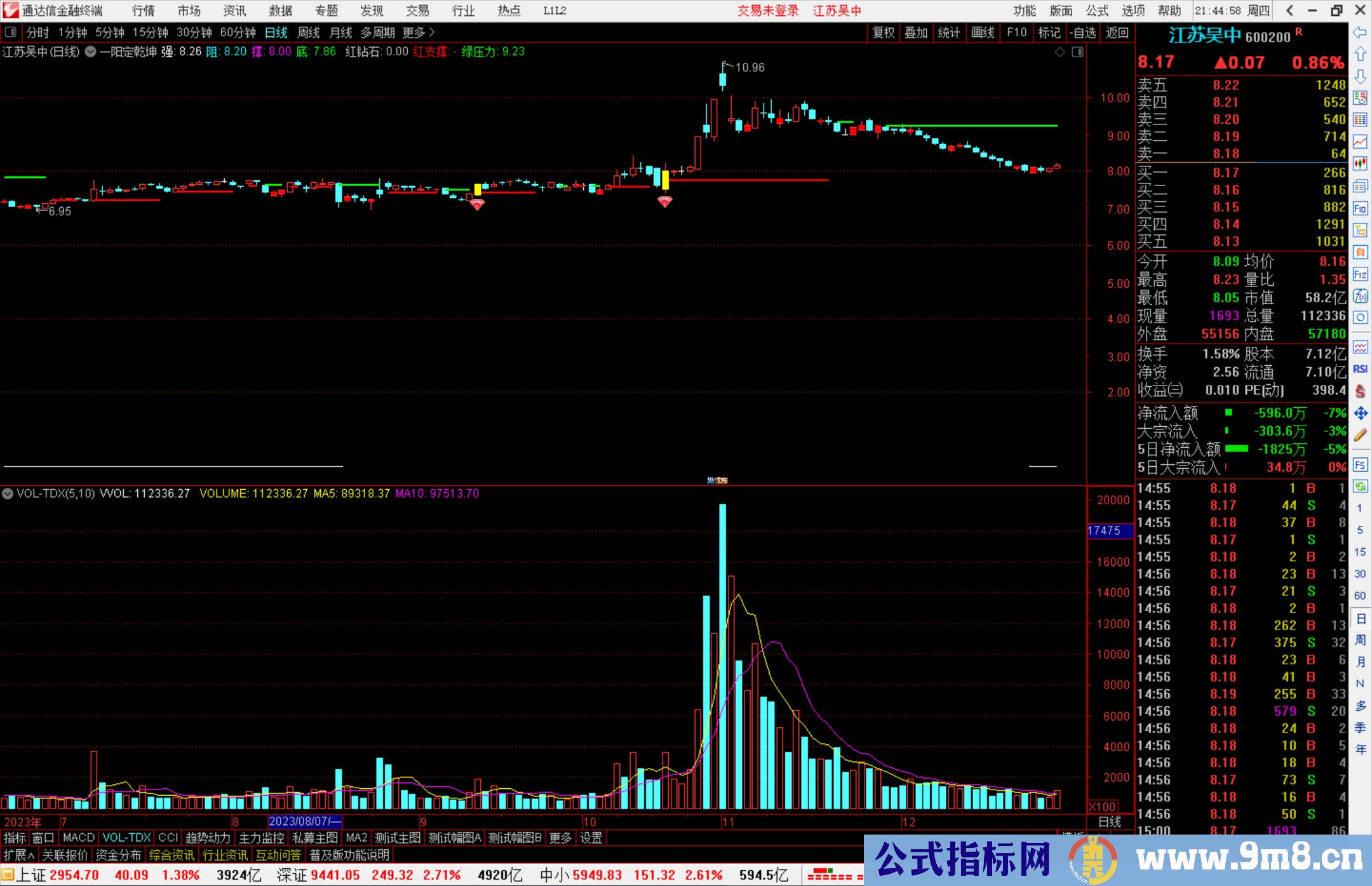Image resolution: width=1372 pixels, height=886 pixels.
Task: Click the green refresh sidebar icon
Action: pyautogui.click(x=1360, y=487)
